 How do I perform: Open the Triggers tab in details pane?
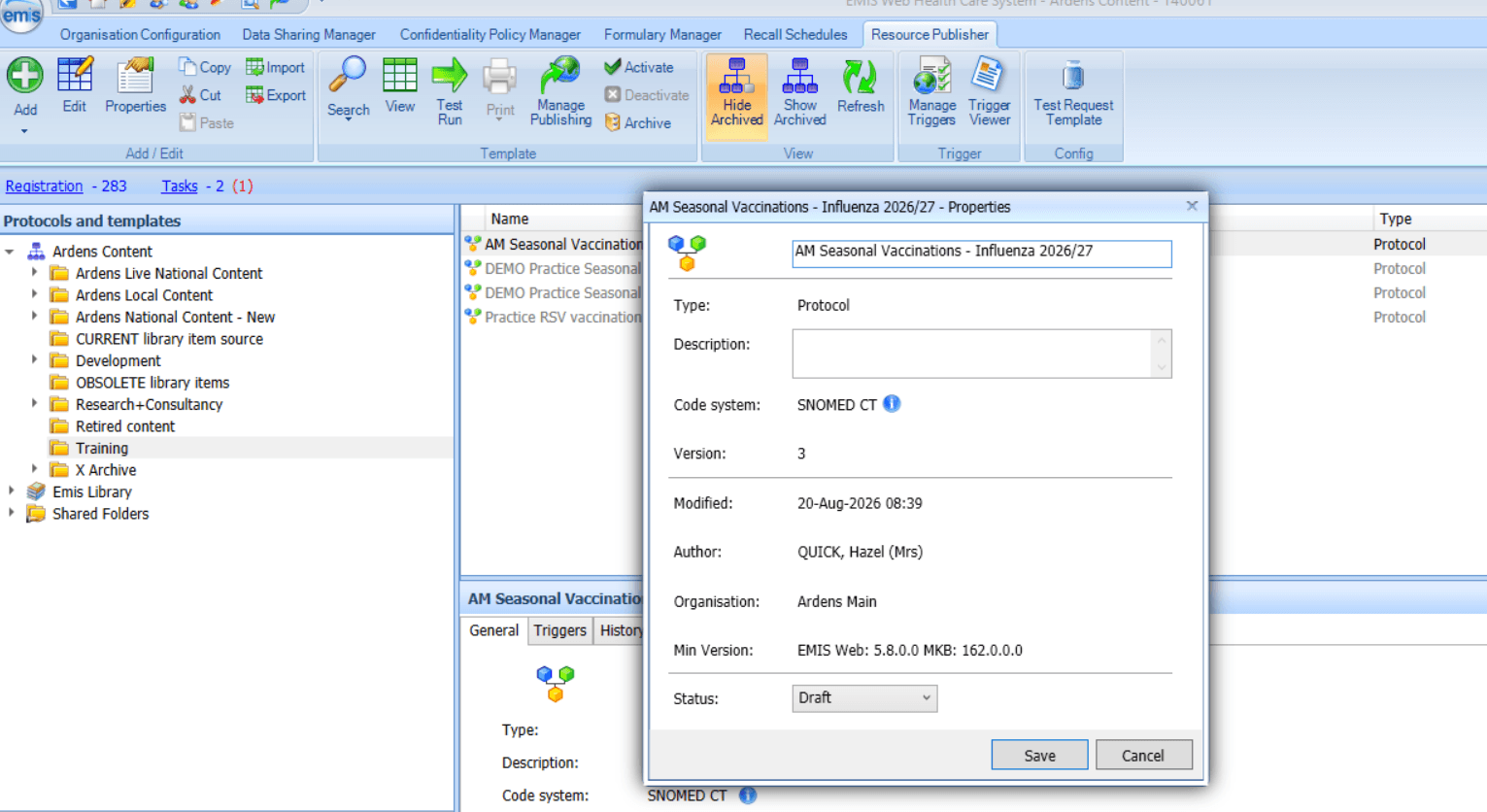point(559,630)
